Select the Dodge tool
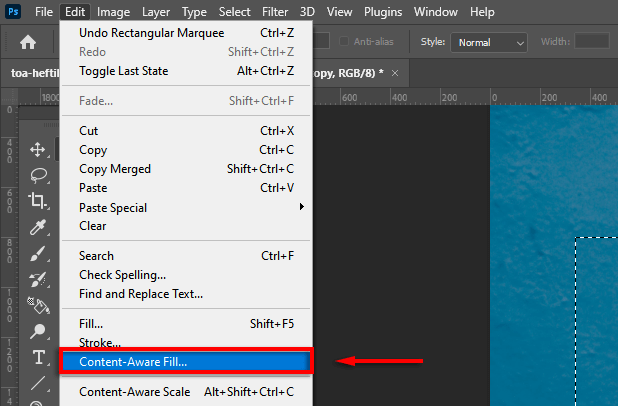The width and height of the screenshot is (618, 406). [38, 332]
